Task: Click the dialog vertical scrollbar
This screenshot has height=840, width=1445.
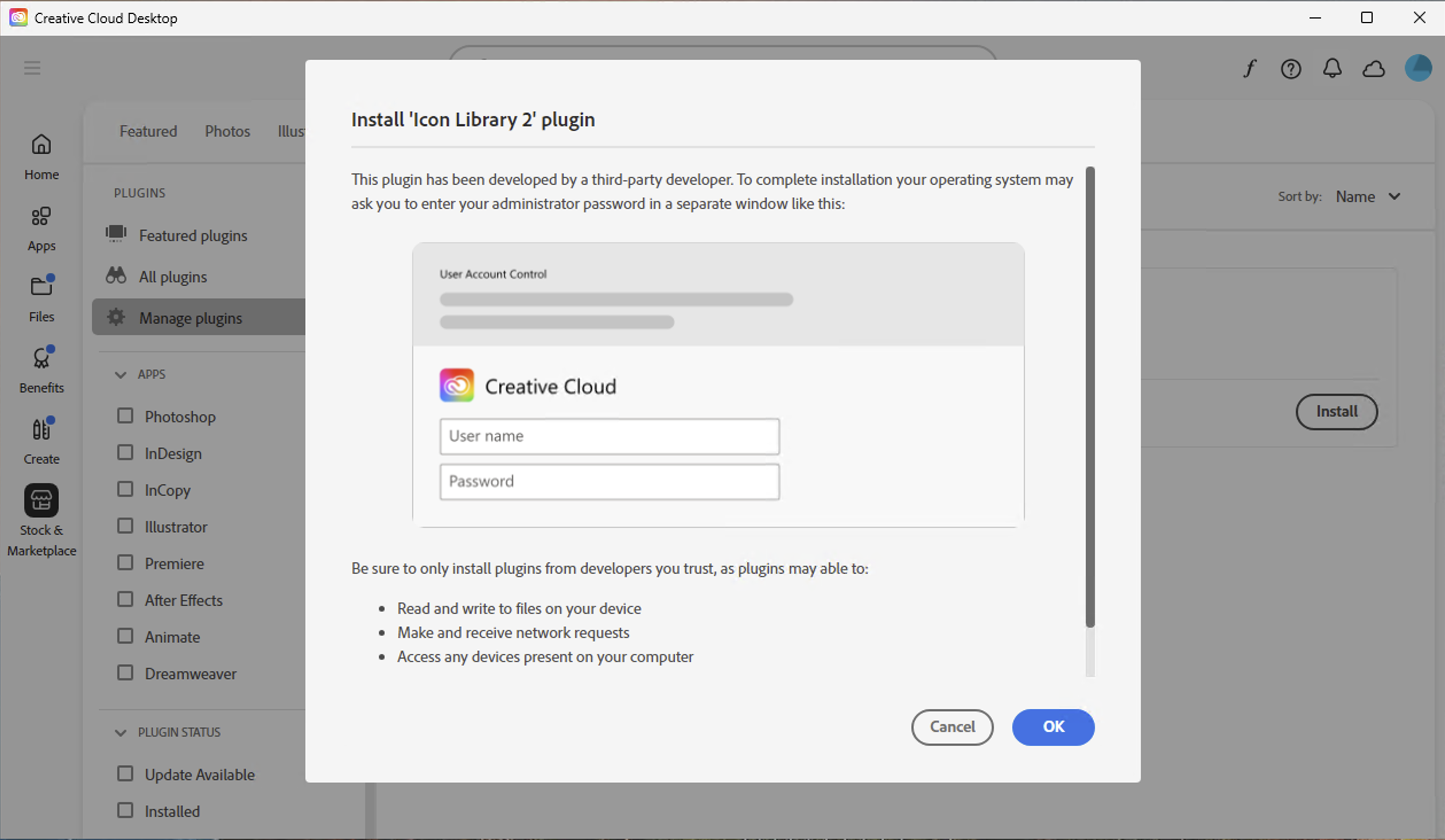Action: 1090,397
